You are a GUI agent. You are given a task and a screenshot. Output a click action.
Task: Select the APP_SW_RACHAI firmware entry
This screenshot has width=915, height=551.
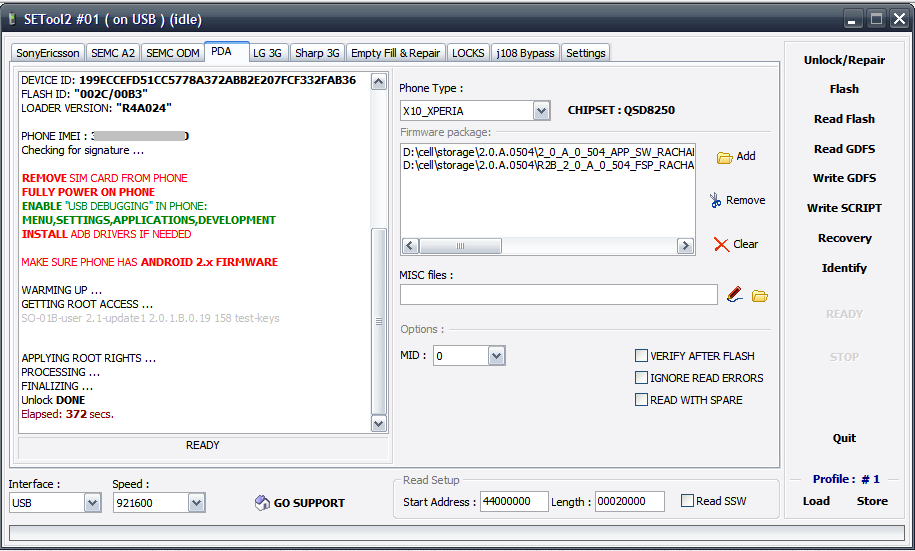pyautogui.click(x=548, y=152)
